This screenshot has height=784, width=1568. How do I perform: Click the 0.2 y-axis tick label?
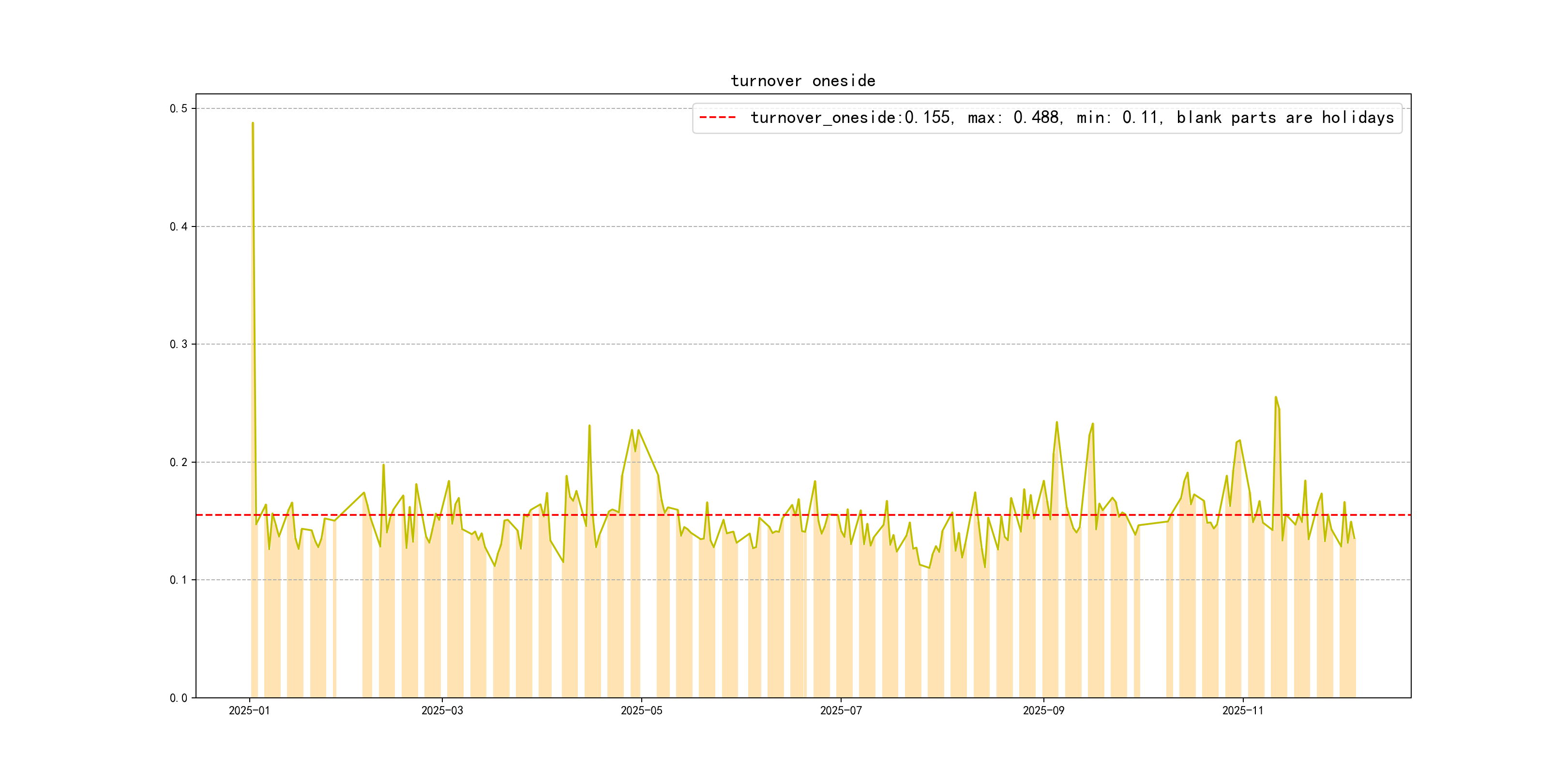[x=178, y=462]
